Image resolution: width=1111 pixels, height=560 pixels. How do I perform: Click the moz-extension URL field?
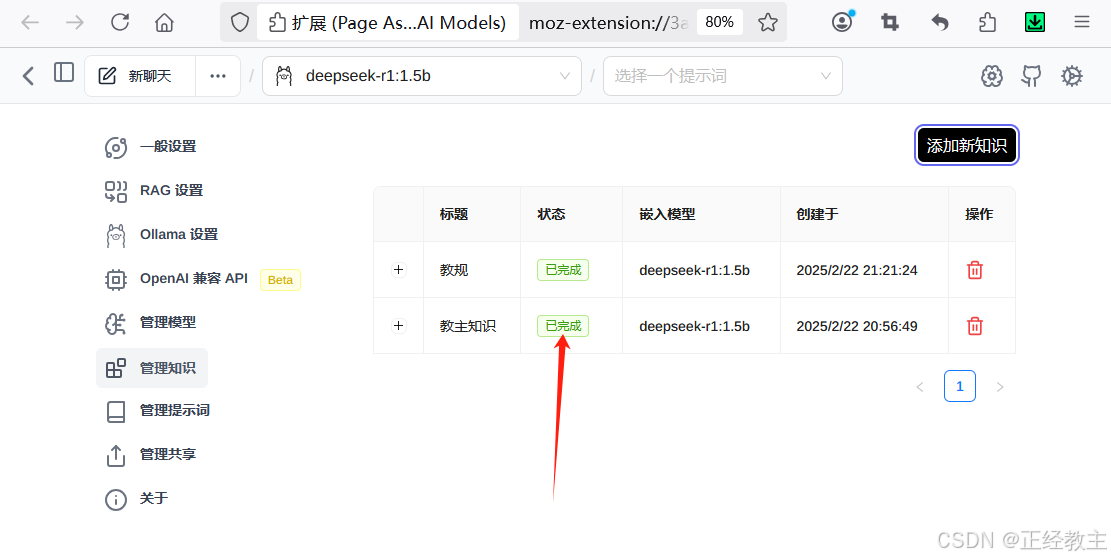(609, 23)
